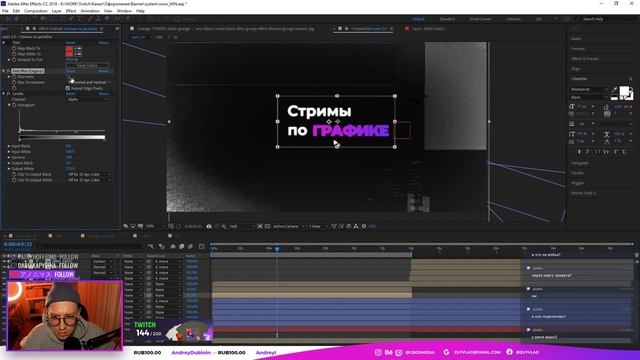Open Active Camera view dropdown
This screenshot has height=360, width=640.
point(289,226)
